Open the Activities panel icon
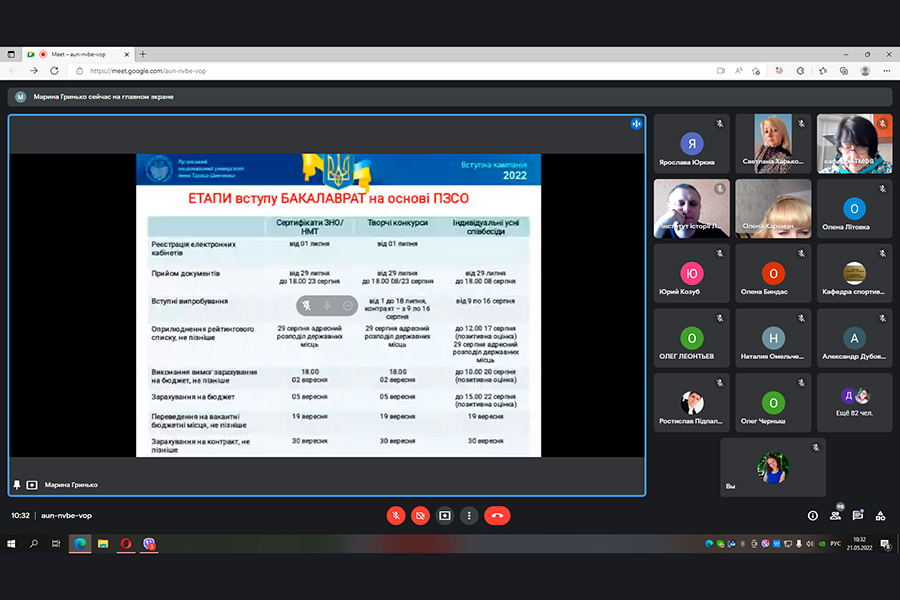Screen dimensions: 900x600 click(x=880, y=516)
